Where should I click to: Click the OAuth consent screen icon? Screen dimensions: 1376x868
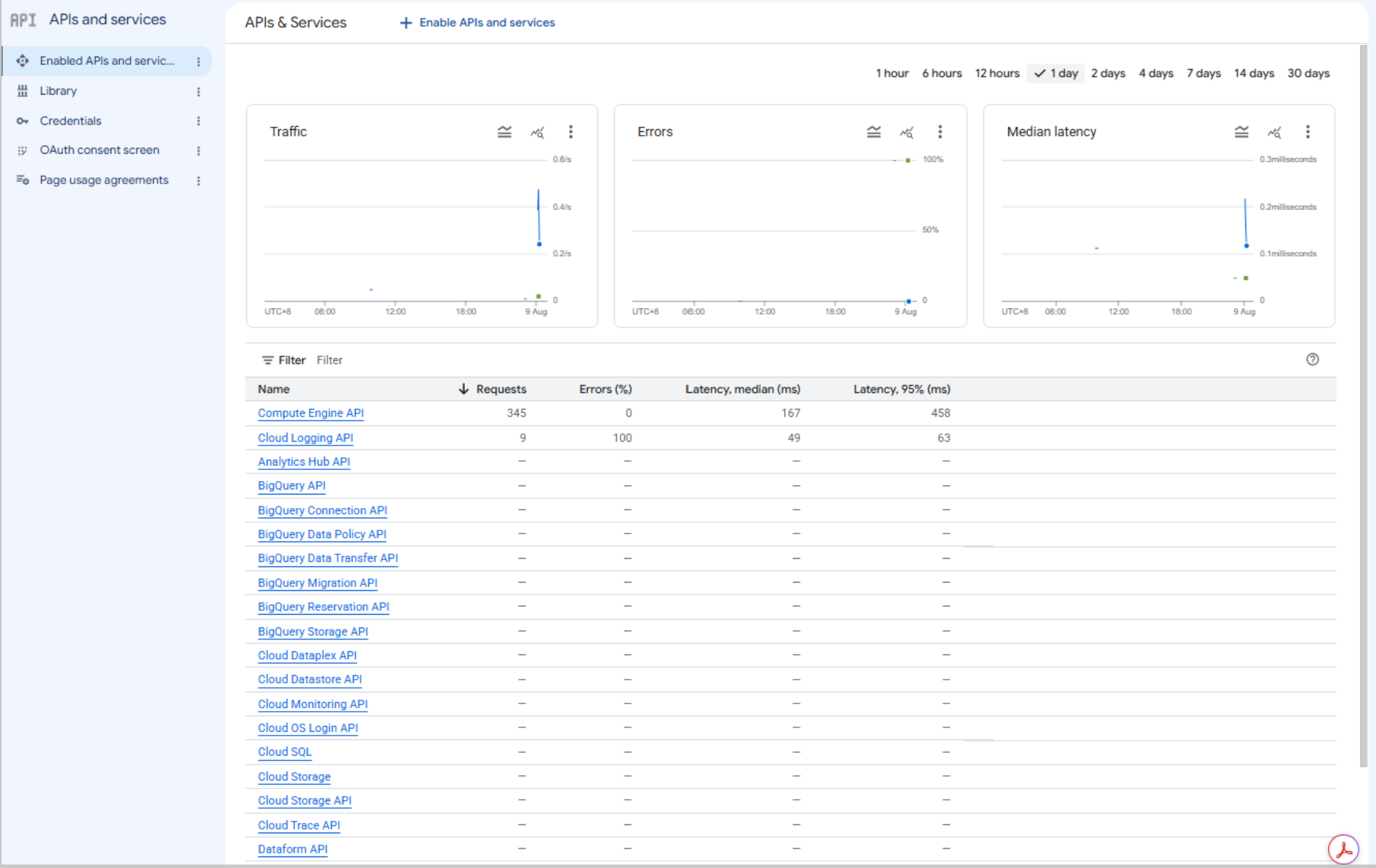pos(23,150)
